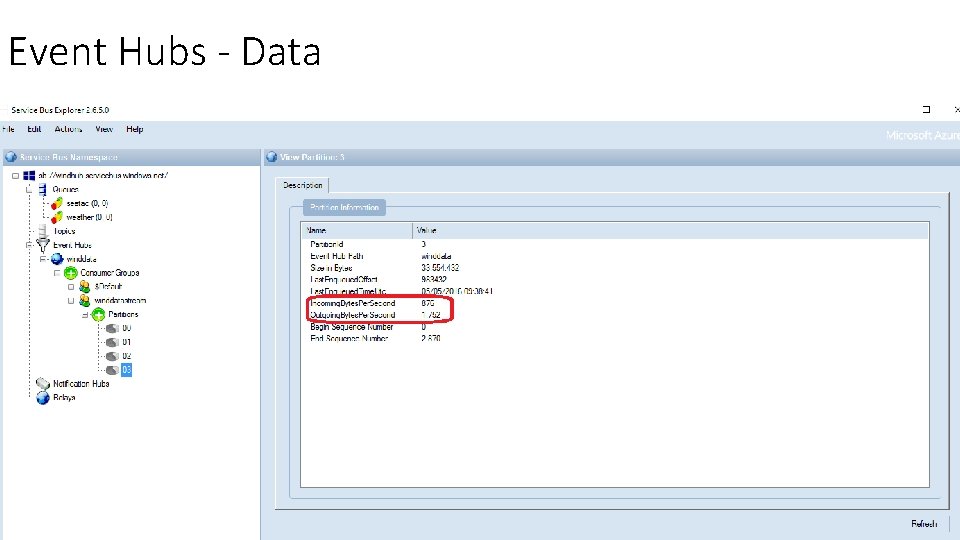Click the $Default consumer group users icon
Viewport: 960px width, 540px height.
pyautogui.click(x=84, y=287)
